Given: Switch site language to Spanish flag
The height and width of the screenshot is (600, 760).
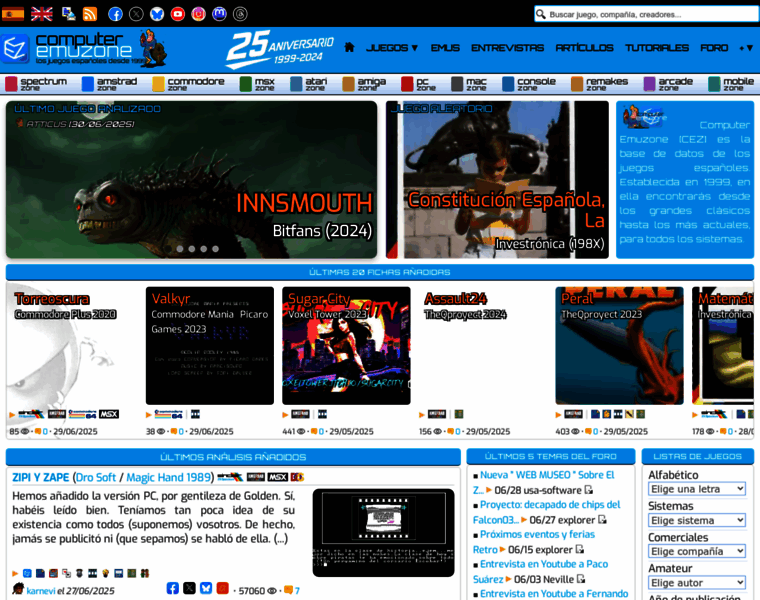Looking at the screenshot, I should click(x=13, y=14).
